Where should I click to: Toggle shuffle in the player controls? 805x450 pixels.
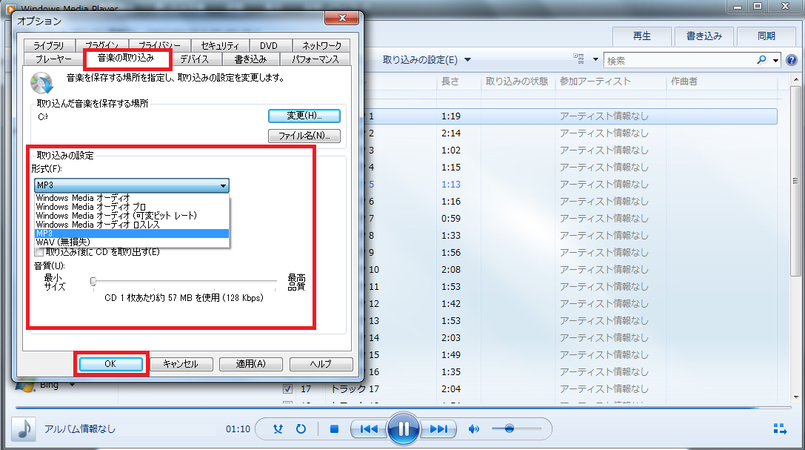pyautogui.click(x=278, y=428)
